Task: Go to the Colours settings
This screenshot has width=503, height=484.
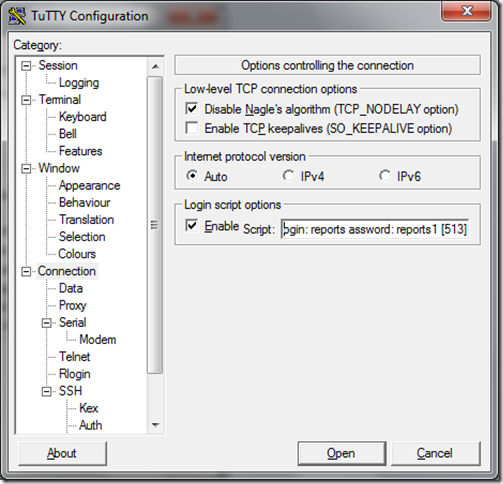Action: pos(77,254)
